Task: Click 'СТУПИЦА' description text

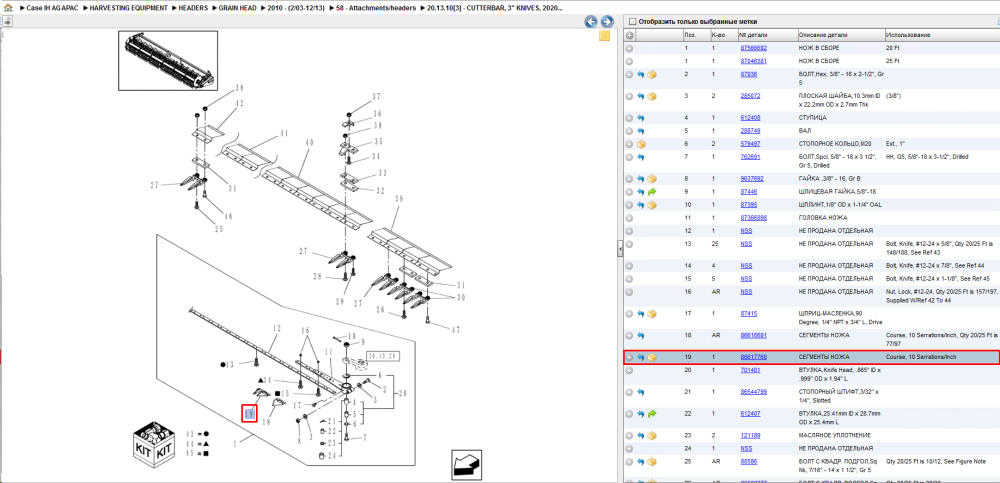Action: click(812, 118)
